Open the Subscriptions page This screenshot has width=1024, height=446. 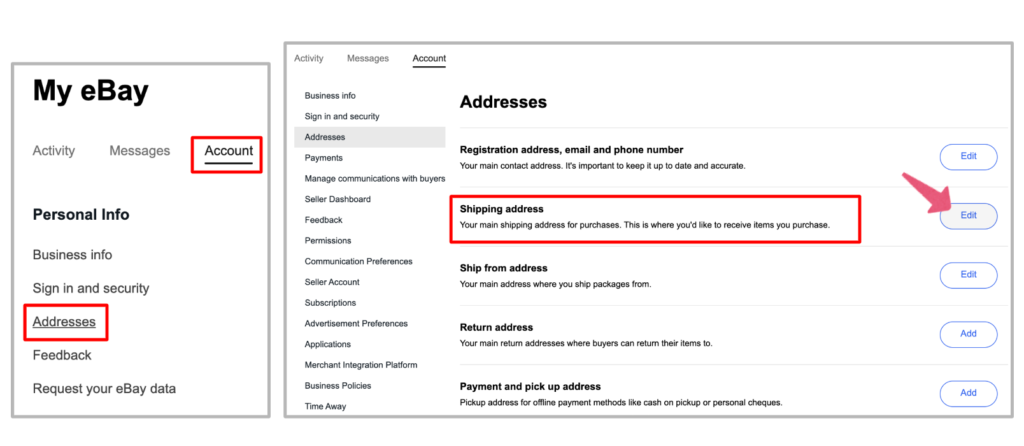click(330, 303)
